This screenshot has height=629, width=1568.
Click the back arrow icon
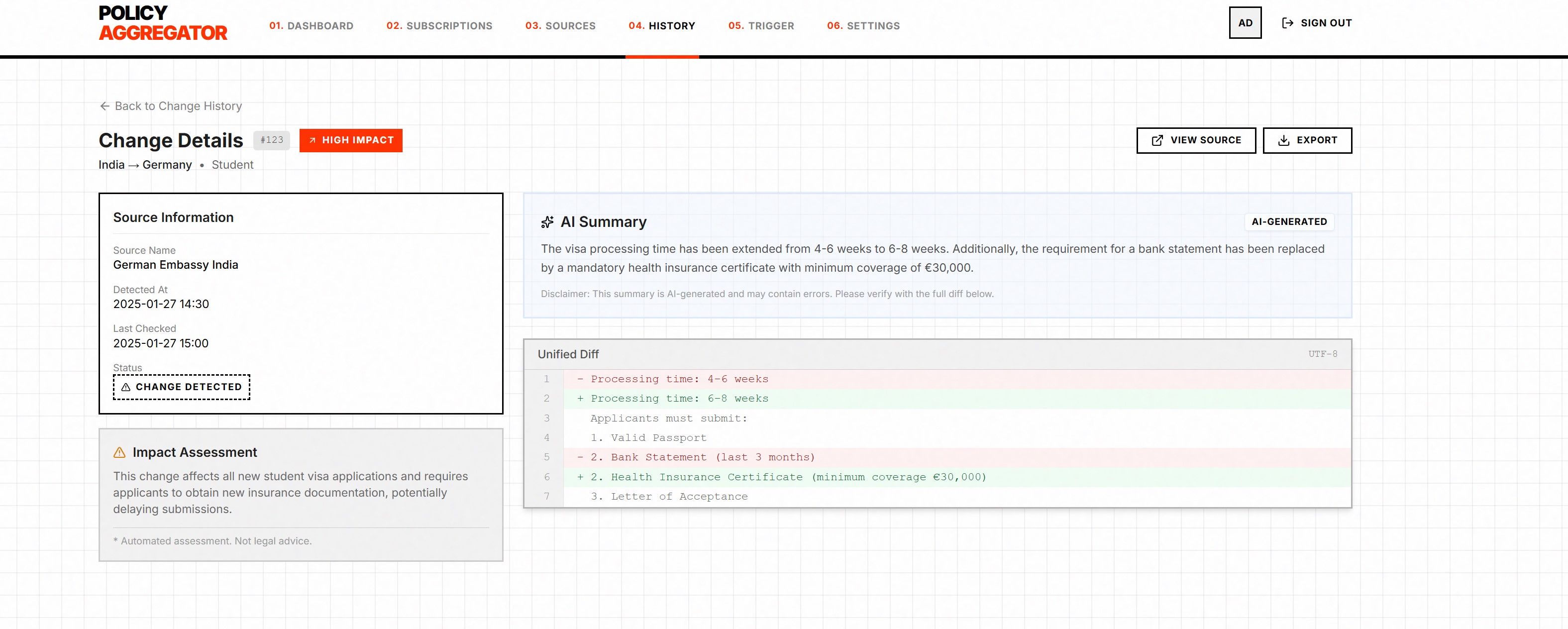[x=105, y=106]
